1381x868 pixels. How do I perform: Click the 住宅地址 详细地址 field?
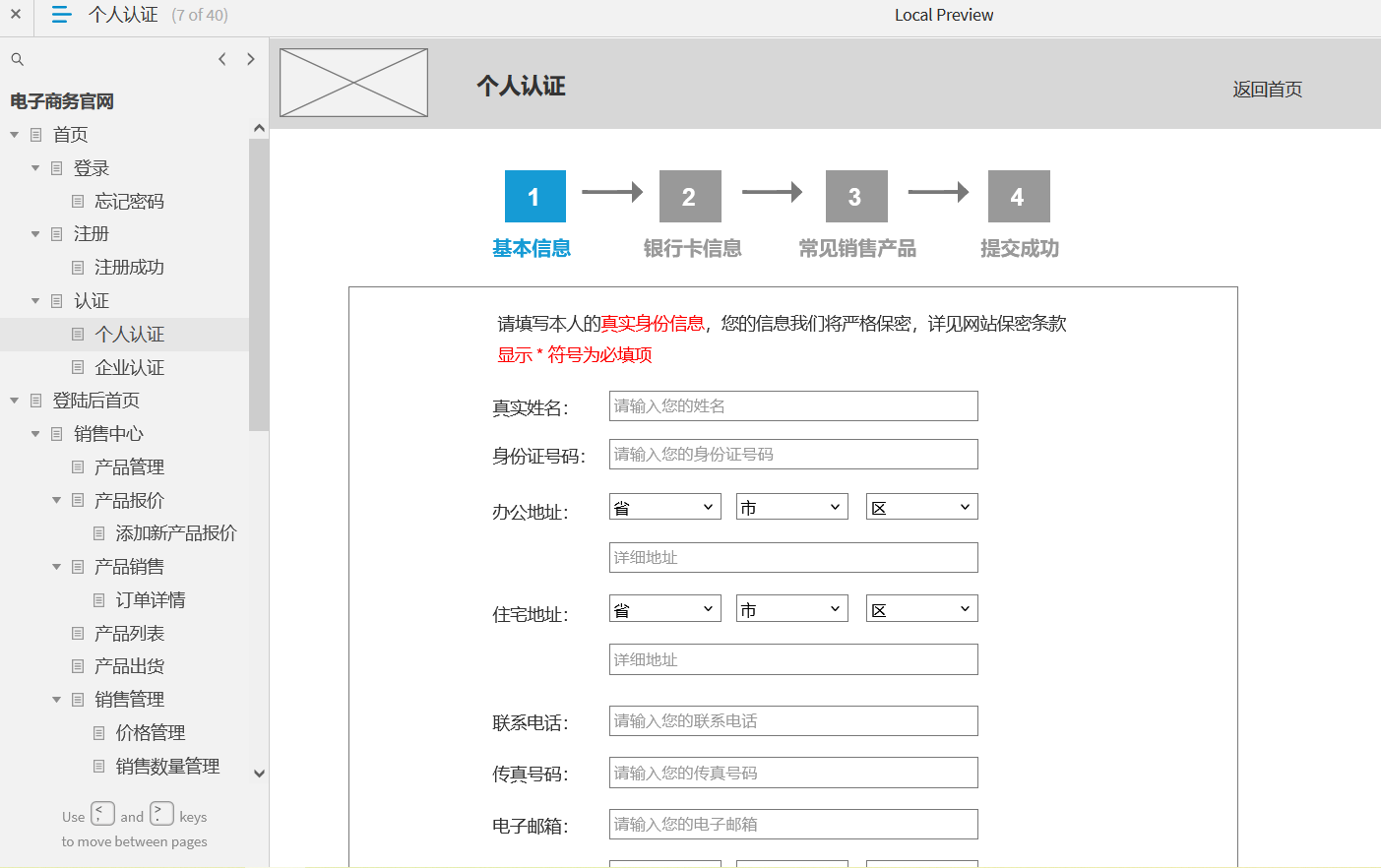click(x=793, y=659)
